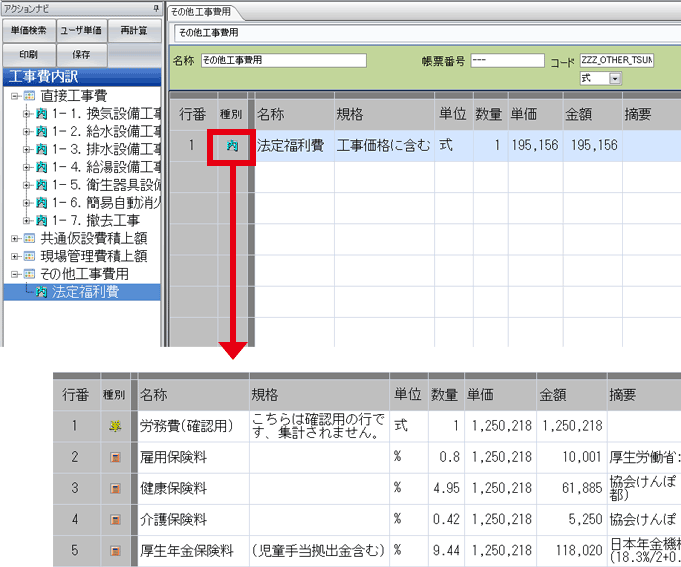This screenshot has width=681, height=567.
Task: Select 法定福利費 in the tree
Action: click(85, 292)
